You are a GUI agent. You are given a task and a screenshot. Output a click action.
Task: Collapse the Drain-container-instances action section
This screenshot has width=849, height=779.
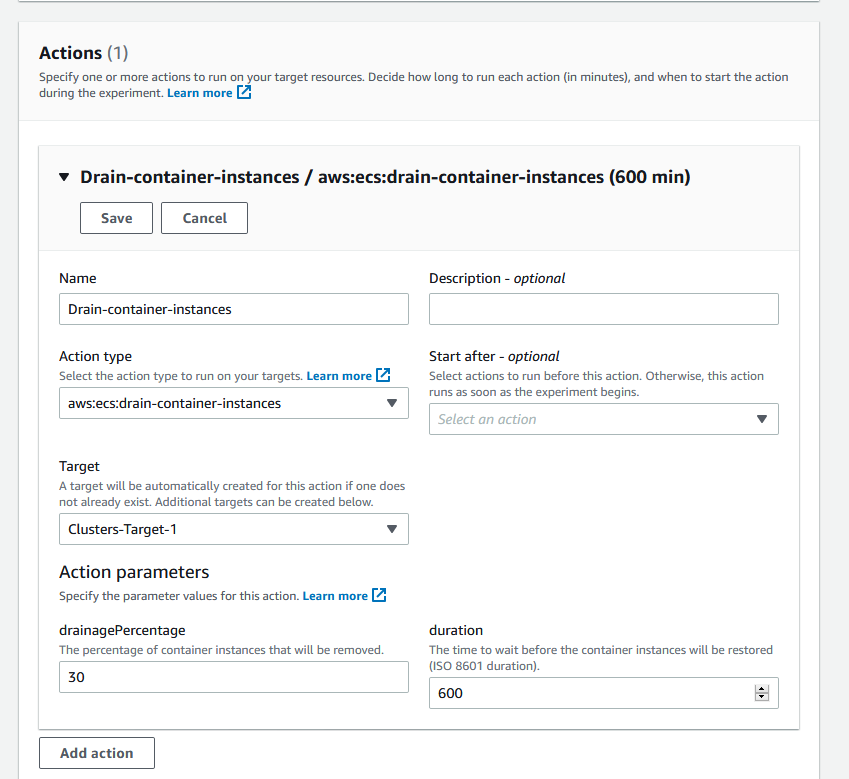pyautogui.click(x=65, y=177)
